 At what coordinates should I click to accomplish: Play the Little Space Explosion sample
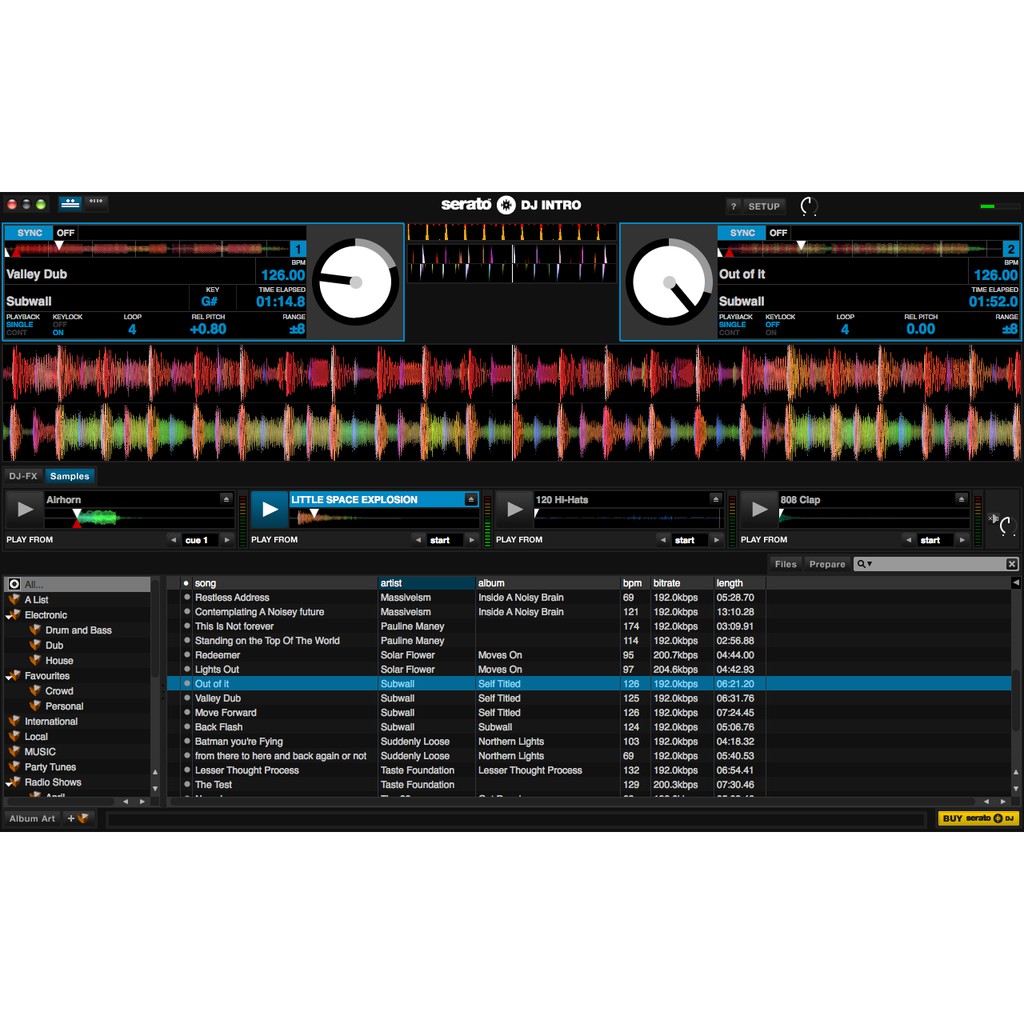pyautogui.click(x=270, y=509)
